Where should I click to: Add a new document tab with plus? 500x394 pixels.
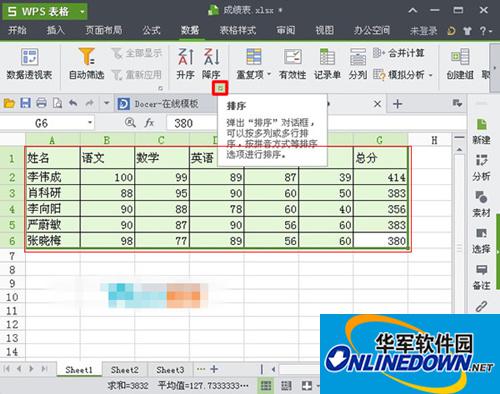click(x=397, y=104)
